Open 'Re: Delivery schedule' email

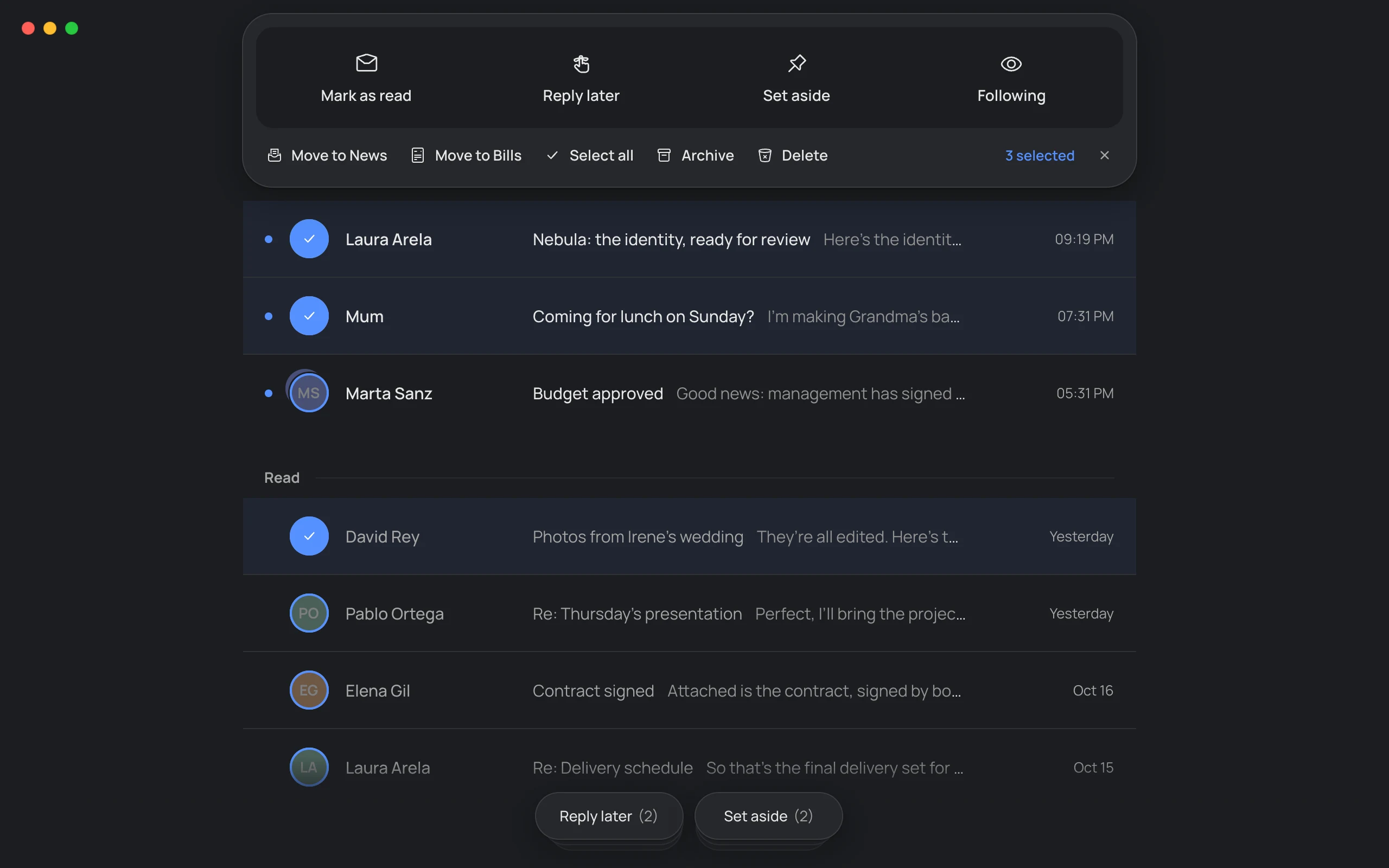click(x=613, y=768)
